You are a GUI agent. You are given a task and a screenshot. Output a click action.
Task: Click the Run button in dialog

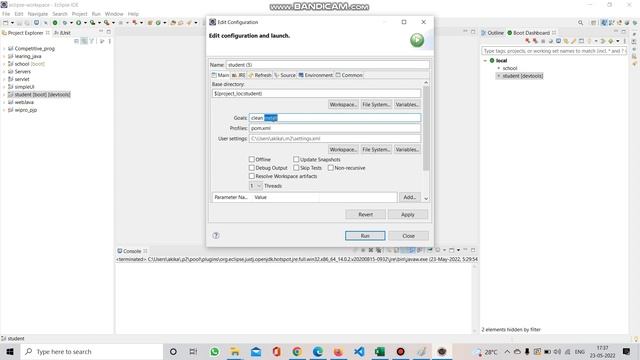[365, 236]
